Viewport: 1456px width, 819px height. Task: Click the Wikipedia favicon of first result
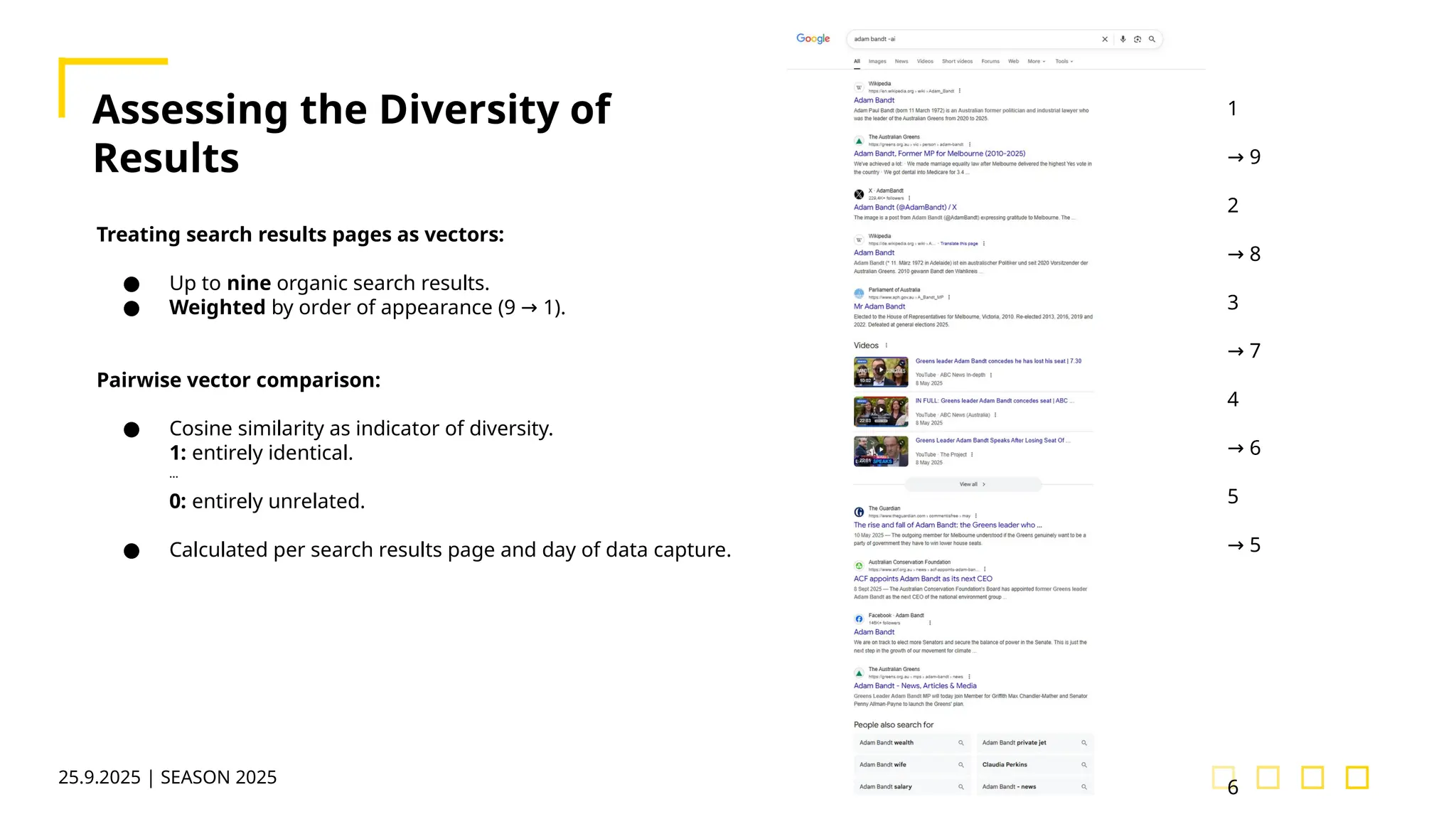tap(859, 87)
